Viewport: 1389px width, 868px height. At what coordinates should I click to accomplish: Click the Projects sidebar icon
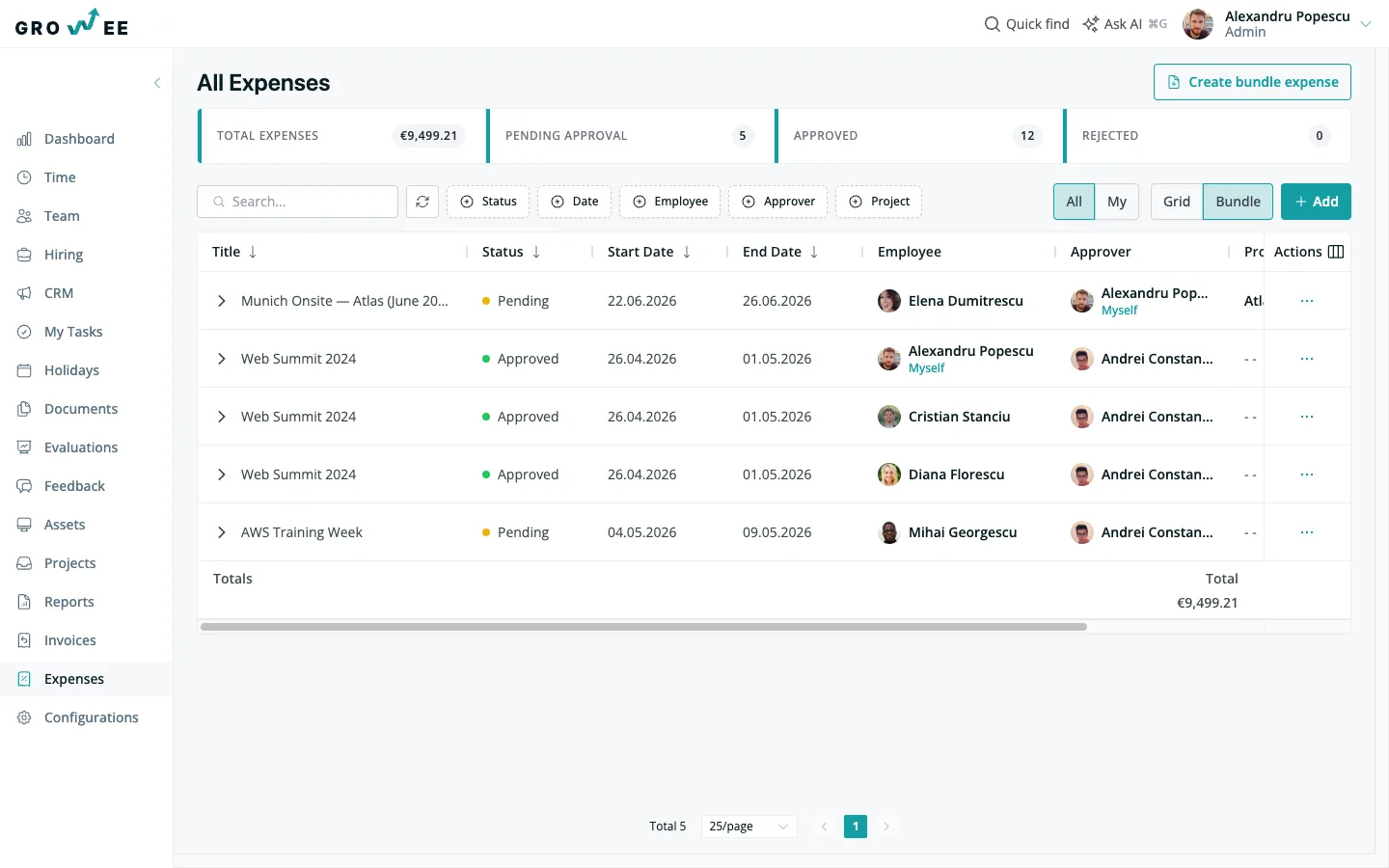(24, 563)
